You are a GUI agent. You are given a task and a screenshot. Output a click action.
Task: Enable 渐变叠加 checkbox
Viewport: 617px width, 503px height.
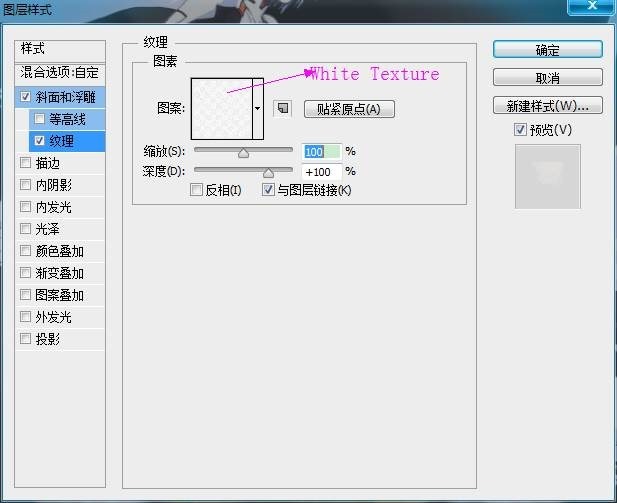26,273
